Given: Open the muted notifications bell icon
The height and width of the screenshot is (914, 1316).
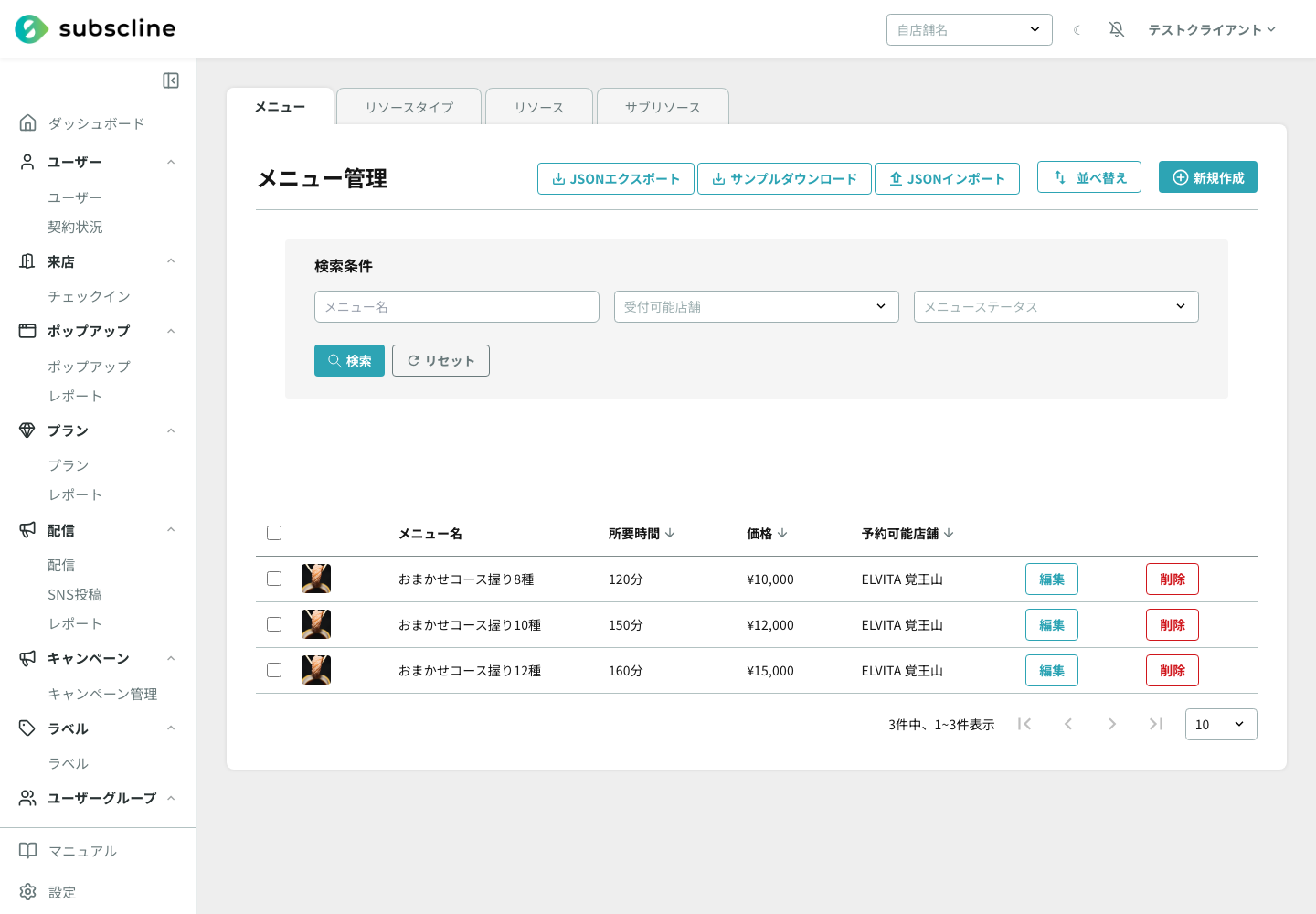Looking at the screenshot, I should (x=1117, y=29).
